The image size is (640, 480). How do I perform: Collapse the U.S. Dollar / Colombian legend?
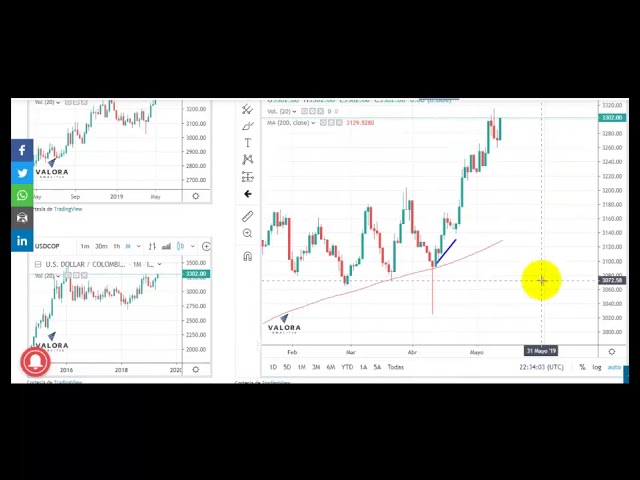click(x=38, y=264)
